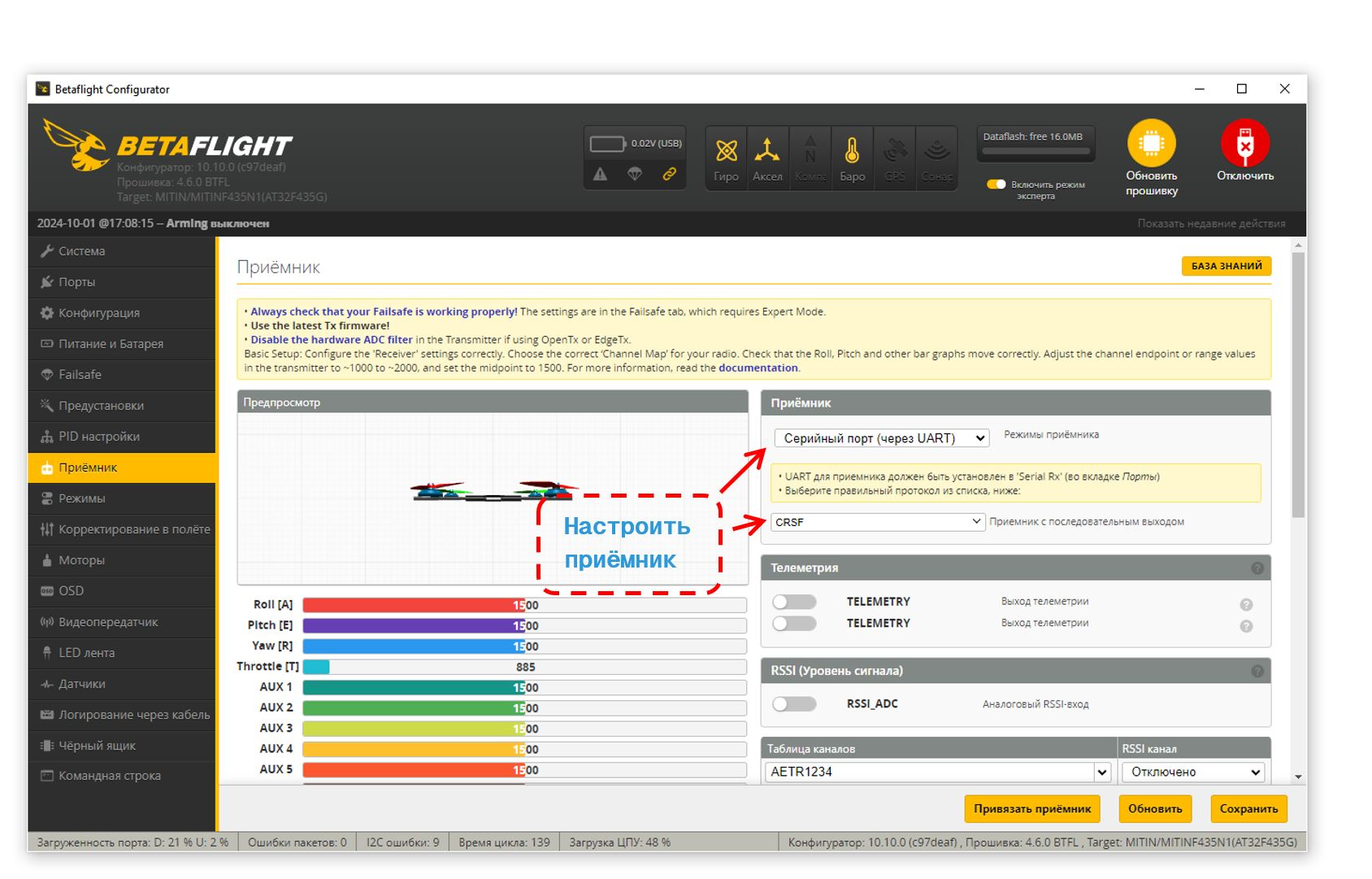Click the AUX 1 channel bar
This screenshot has width=1372, height=879.
[524, 687]
